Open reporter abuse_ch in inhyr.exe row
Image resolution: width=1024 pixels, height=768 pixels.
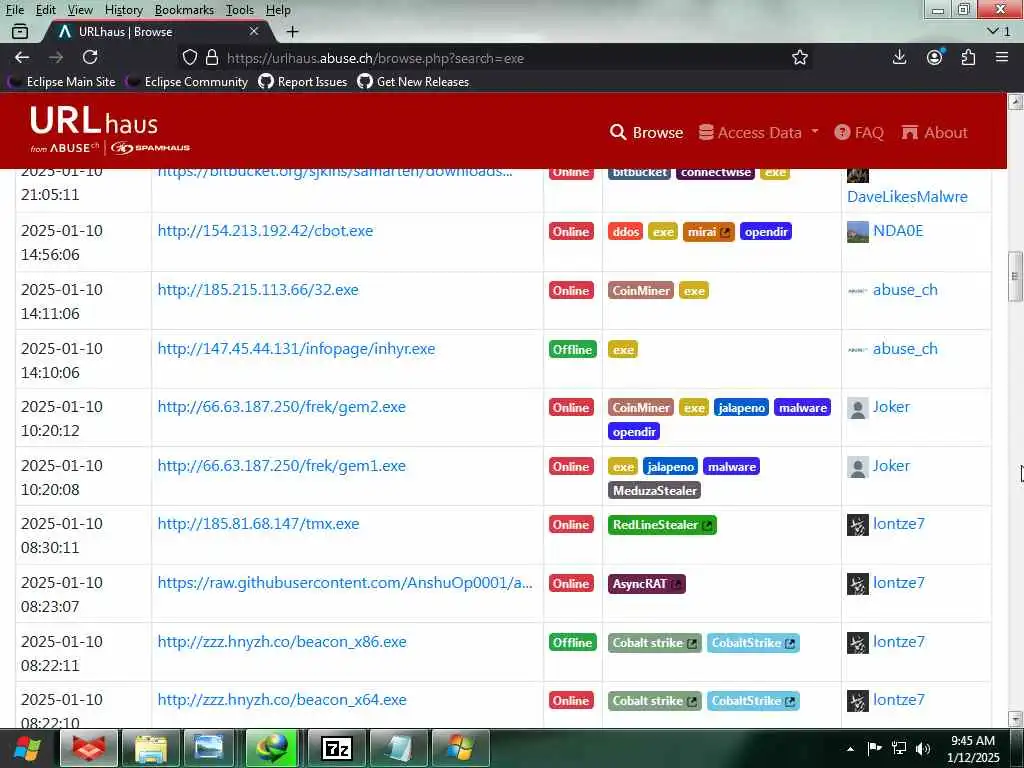coord(905,349)
